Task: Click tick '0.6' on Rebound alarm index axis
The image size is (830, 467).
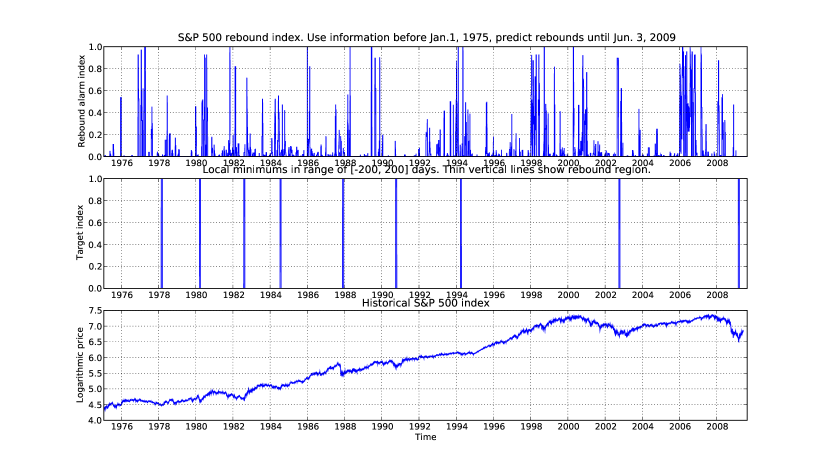Action: point(95,91)
